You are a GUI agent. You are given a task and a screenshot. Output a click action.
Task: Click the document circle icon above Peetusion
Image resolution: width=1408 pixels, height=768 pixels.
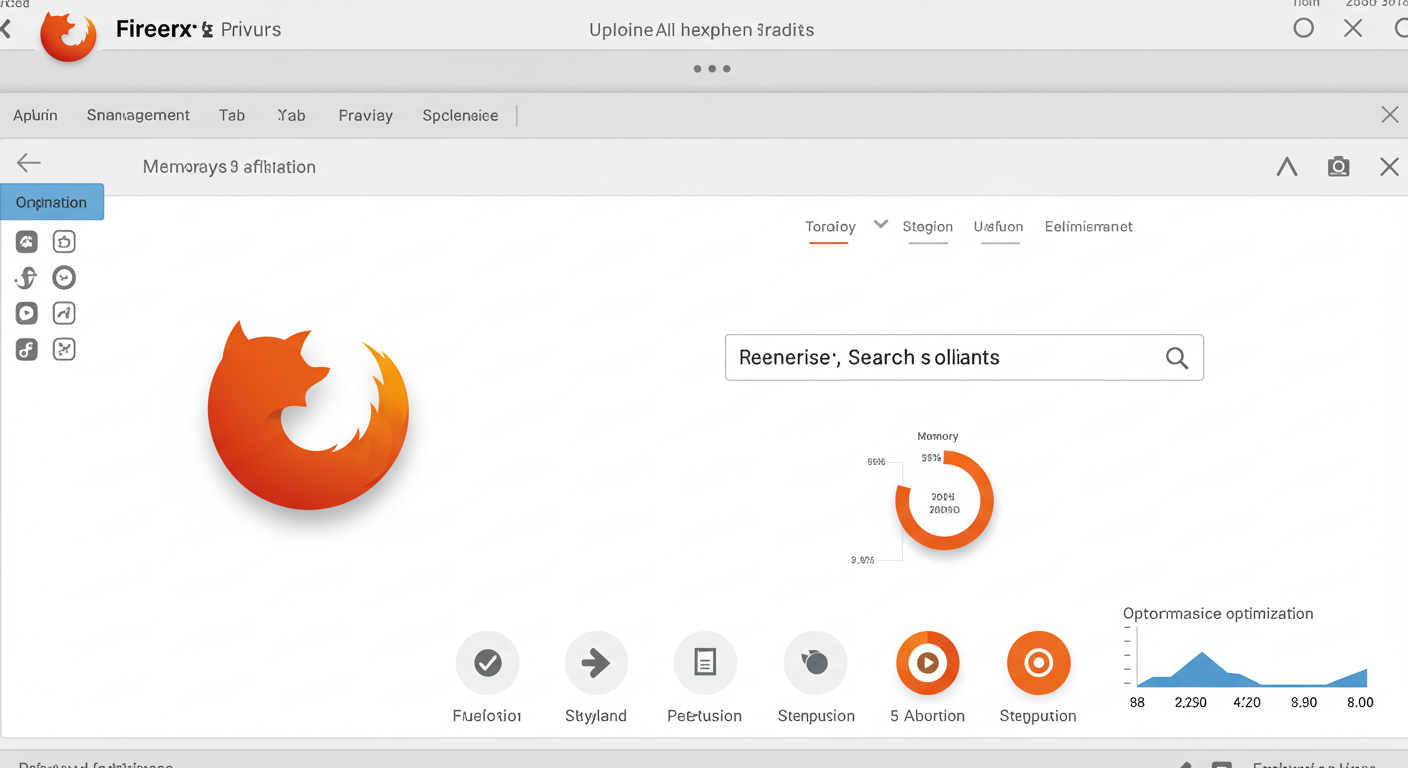705,663
